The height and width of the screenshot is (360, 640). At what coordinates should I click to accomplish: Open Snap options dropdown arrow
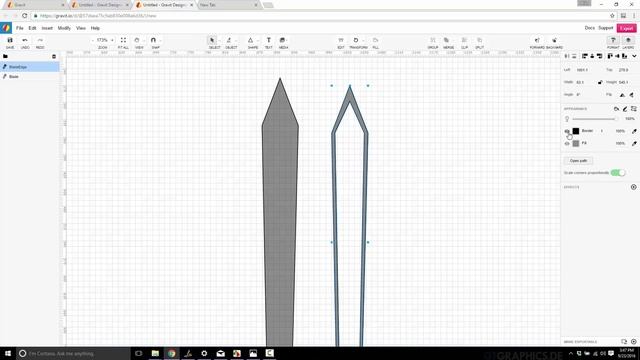[x=160, y=40]
